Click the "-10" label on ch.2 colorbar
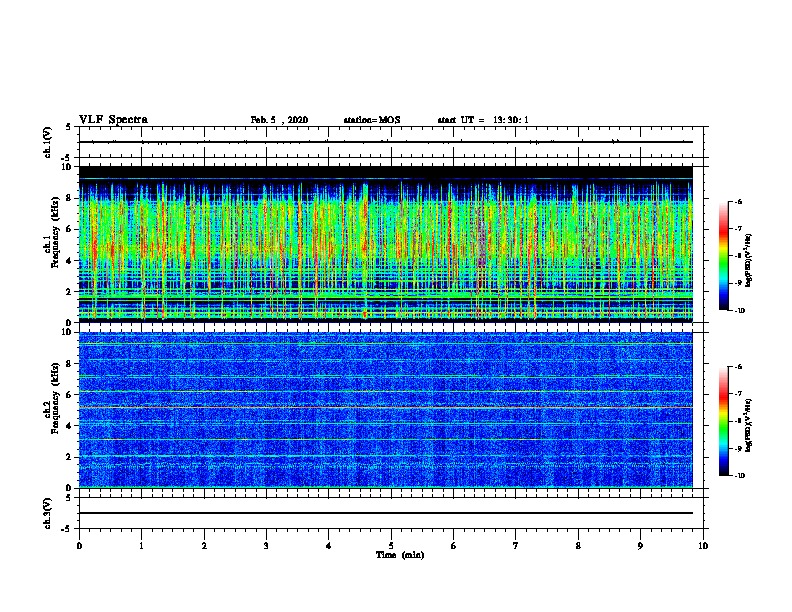792x612 pixels. (x=740, y=476)
